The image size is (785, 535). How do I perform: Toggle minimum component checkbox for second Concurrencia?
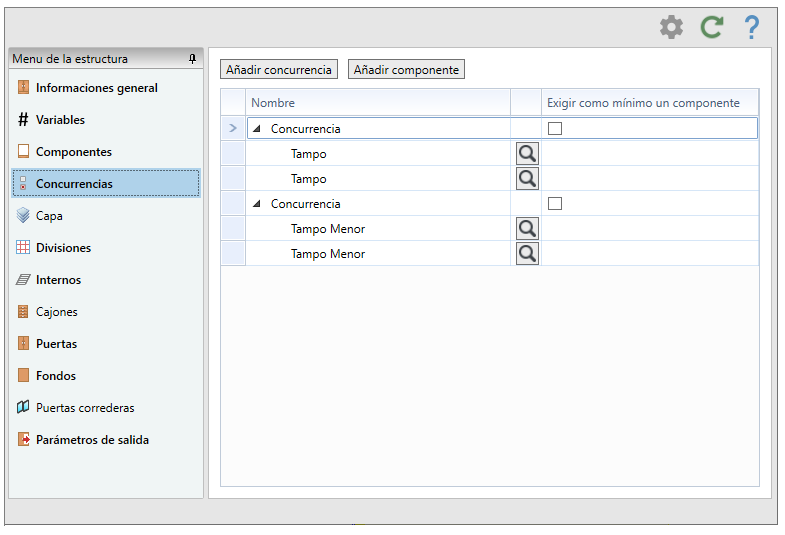[555, 204]
